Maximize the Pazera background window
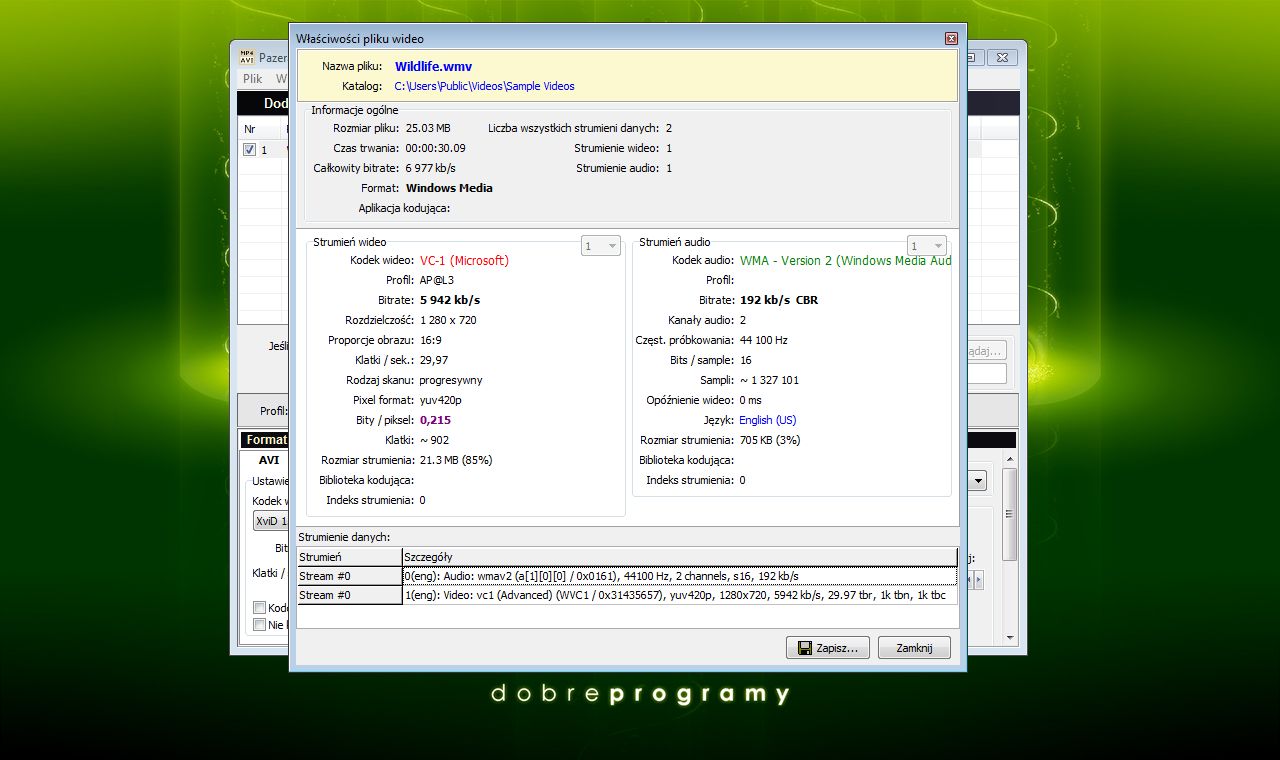The width and height of the screenshot is (1280, 760). pos(976,57)
